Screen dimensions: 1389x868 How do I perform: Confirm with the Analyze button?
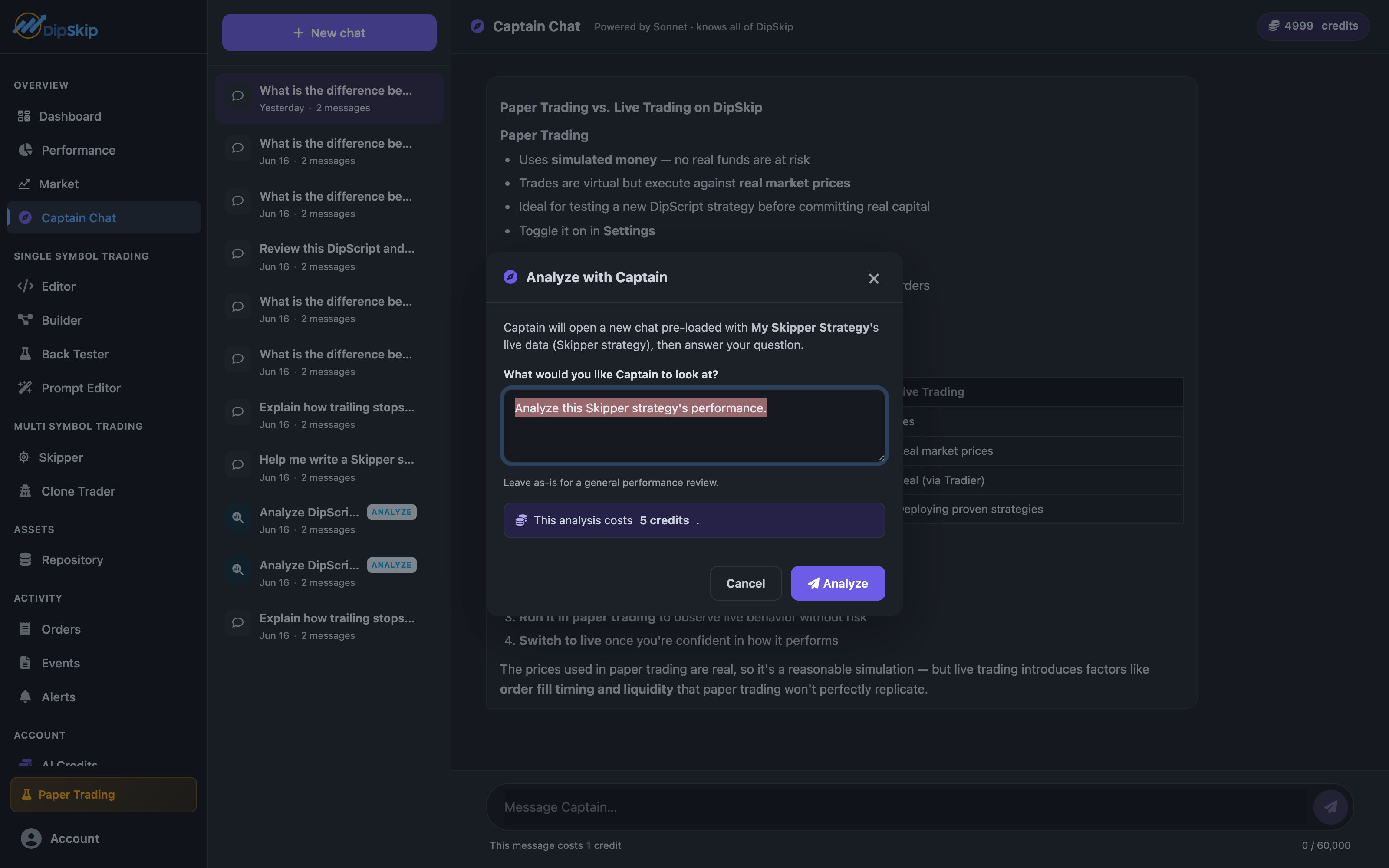838,583
